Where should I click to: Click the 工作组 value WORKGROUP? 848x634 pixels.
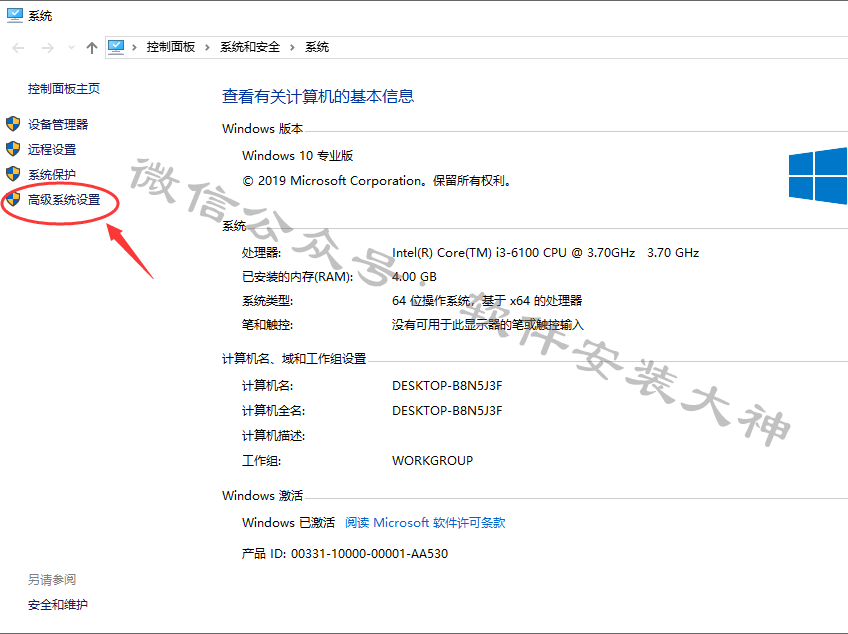433,460
